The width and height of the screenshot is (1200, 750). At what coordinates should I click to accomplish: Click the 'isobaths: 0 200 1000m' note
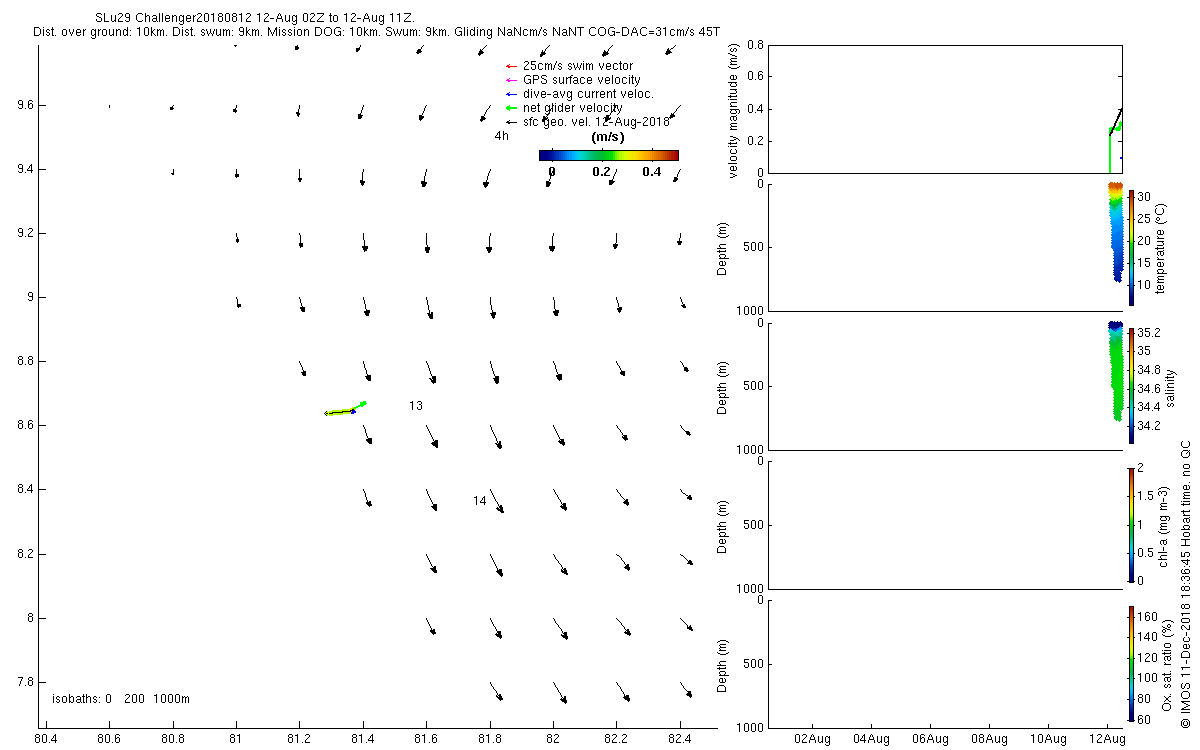coord(121,698)
